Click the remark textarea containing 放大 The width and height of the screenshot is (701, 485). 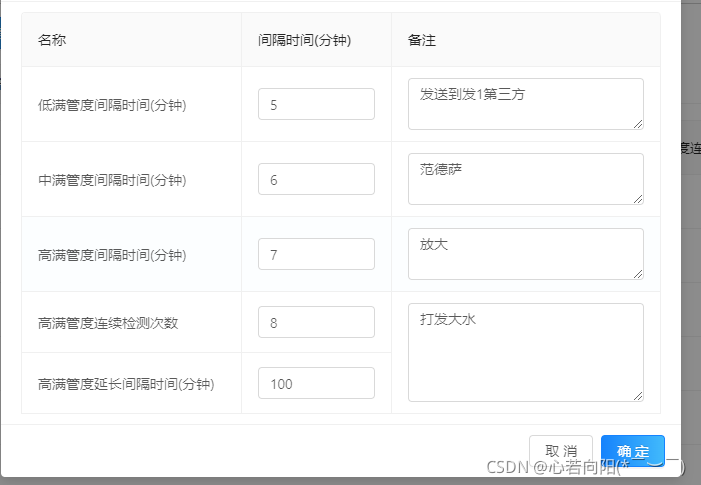pyautogui.click(x=526, y=254)
